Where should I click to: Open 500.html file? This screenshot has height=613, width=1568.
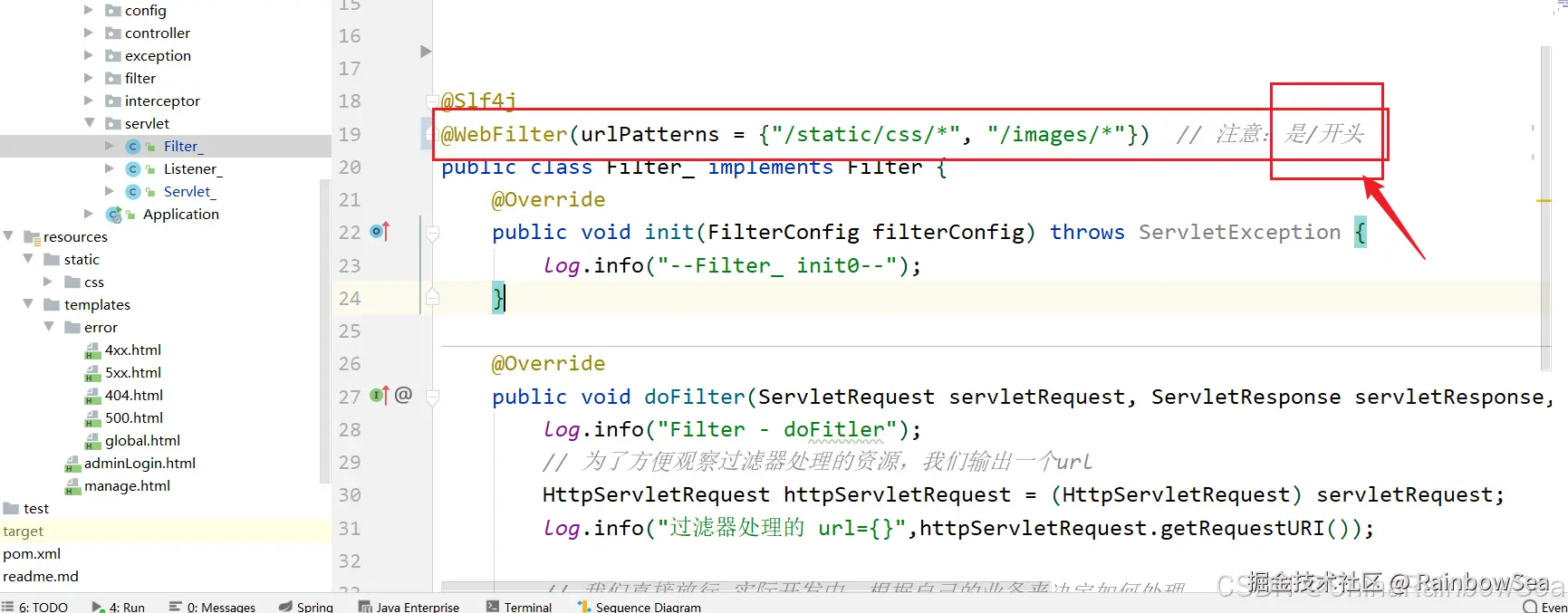134,417
